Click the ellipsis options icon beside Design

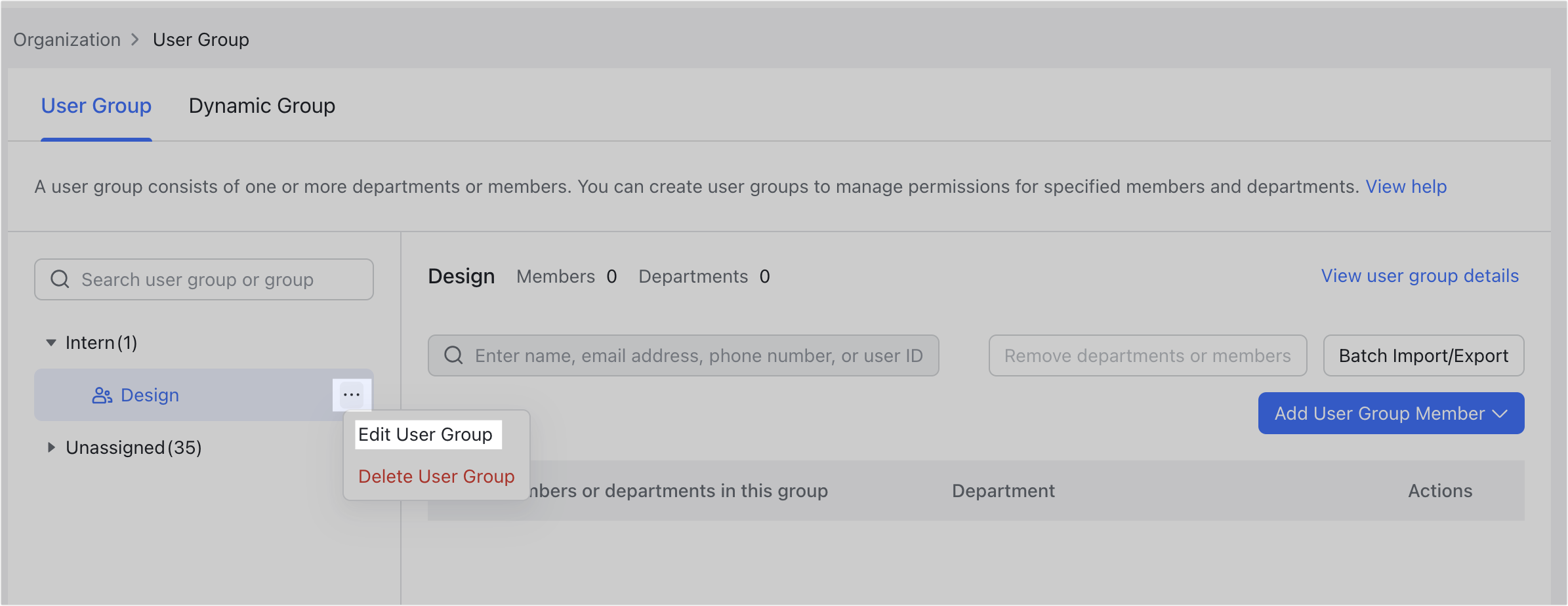pyautogui.click(x=352, y=394)
